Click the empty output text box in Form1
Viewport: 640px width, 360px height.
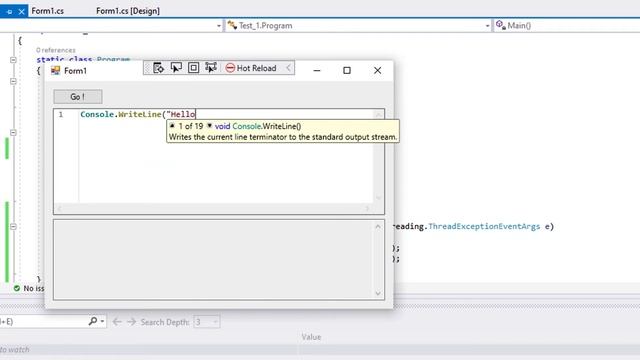click(x=219, y=260)
